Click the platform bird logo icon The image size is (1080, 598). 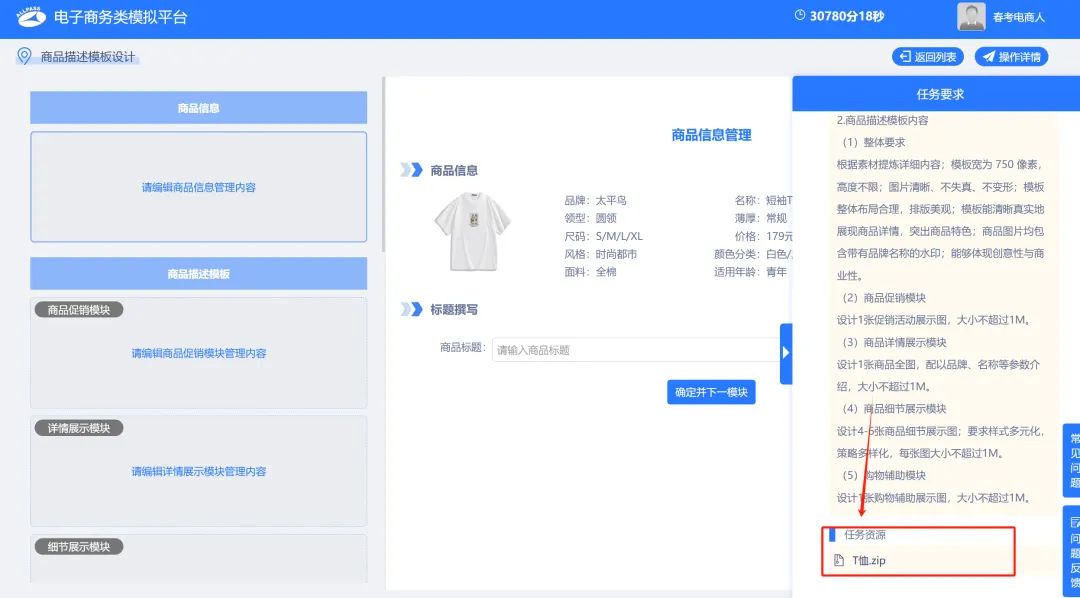coord(32,17)
